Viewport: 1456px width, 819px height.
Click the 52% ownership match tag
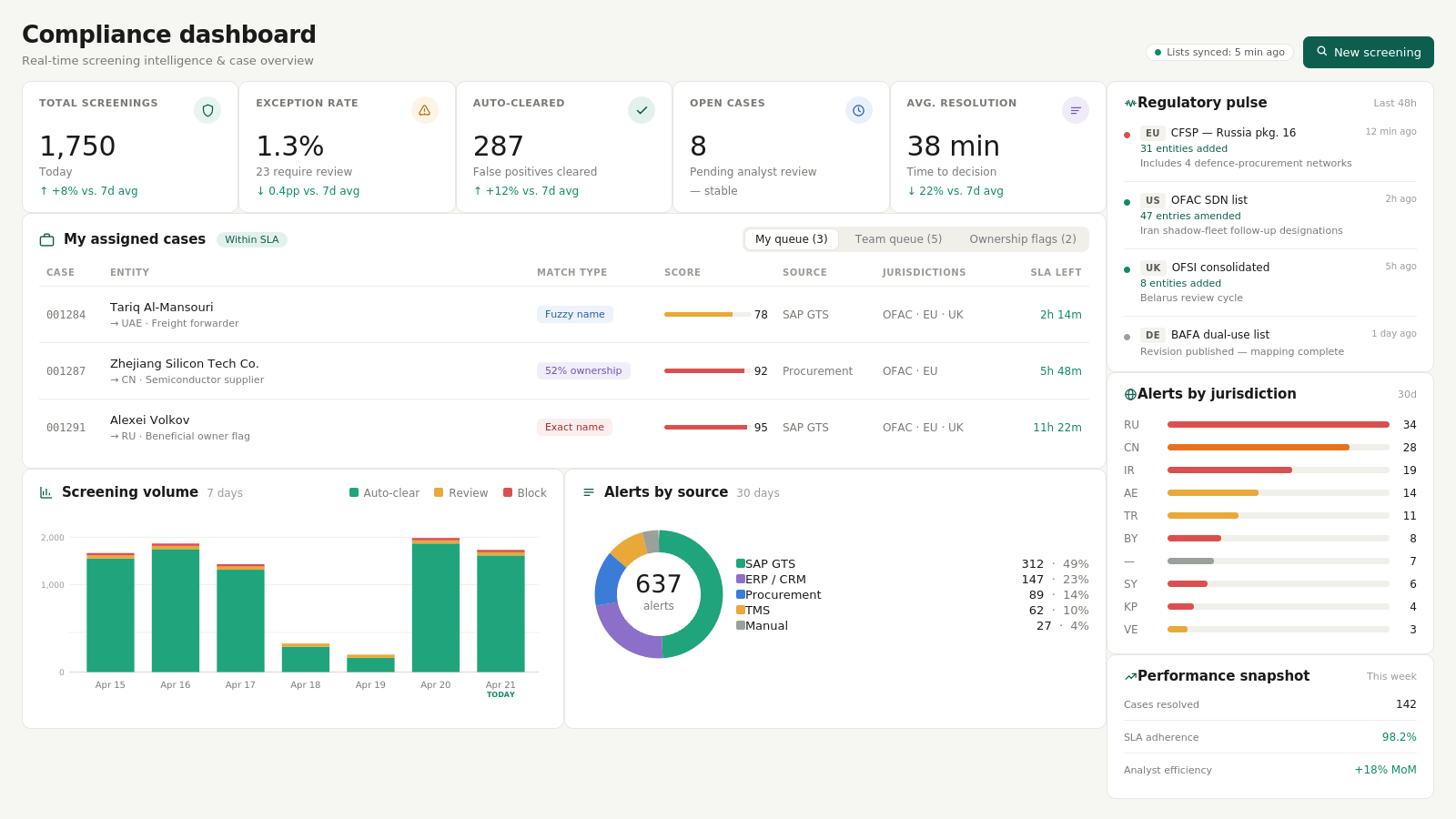pyautogui.click(x=583, y=371)
